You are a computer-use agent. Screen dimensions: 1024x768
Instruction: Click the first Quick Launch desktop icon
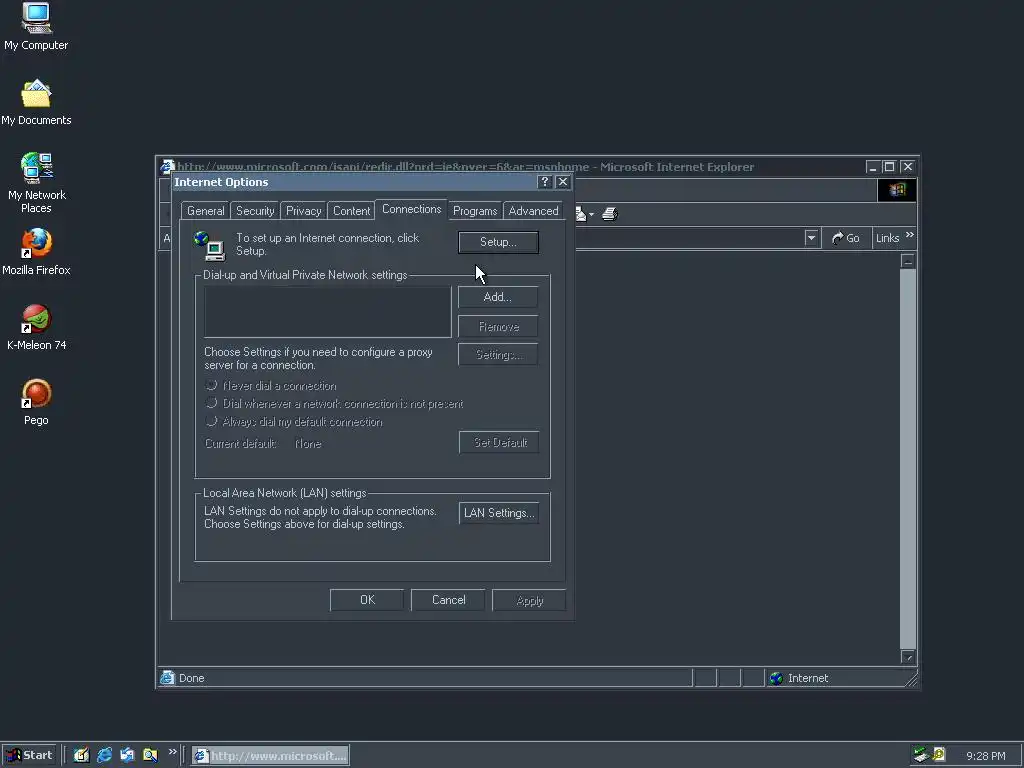[81, 755]
